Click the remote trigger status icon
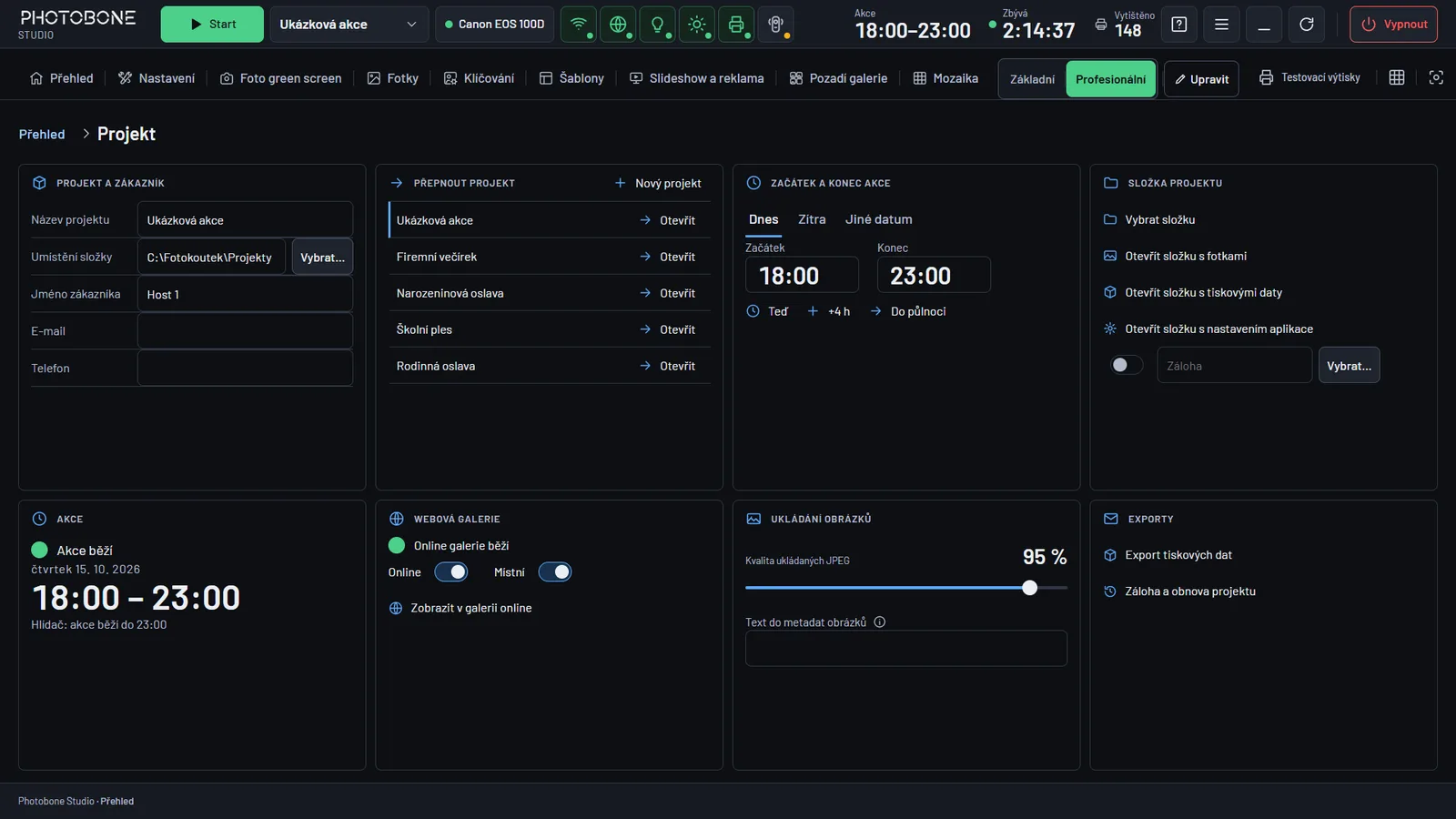 tap(775, 25)
